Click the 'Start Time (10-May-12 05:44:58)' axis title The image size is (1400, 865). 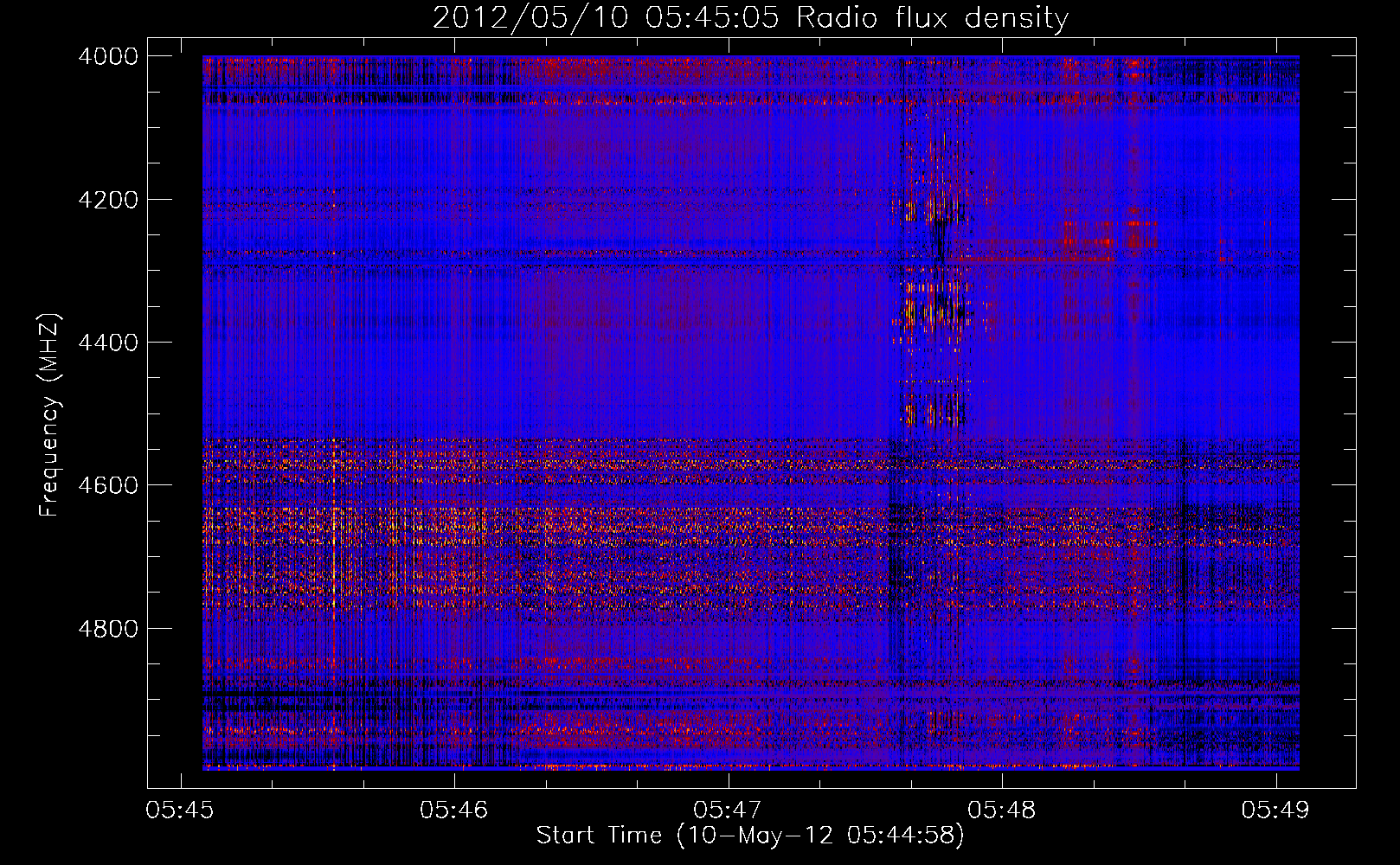[x=750, y=836]
